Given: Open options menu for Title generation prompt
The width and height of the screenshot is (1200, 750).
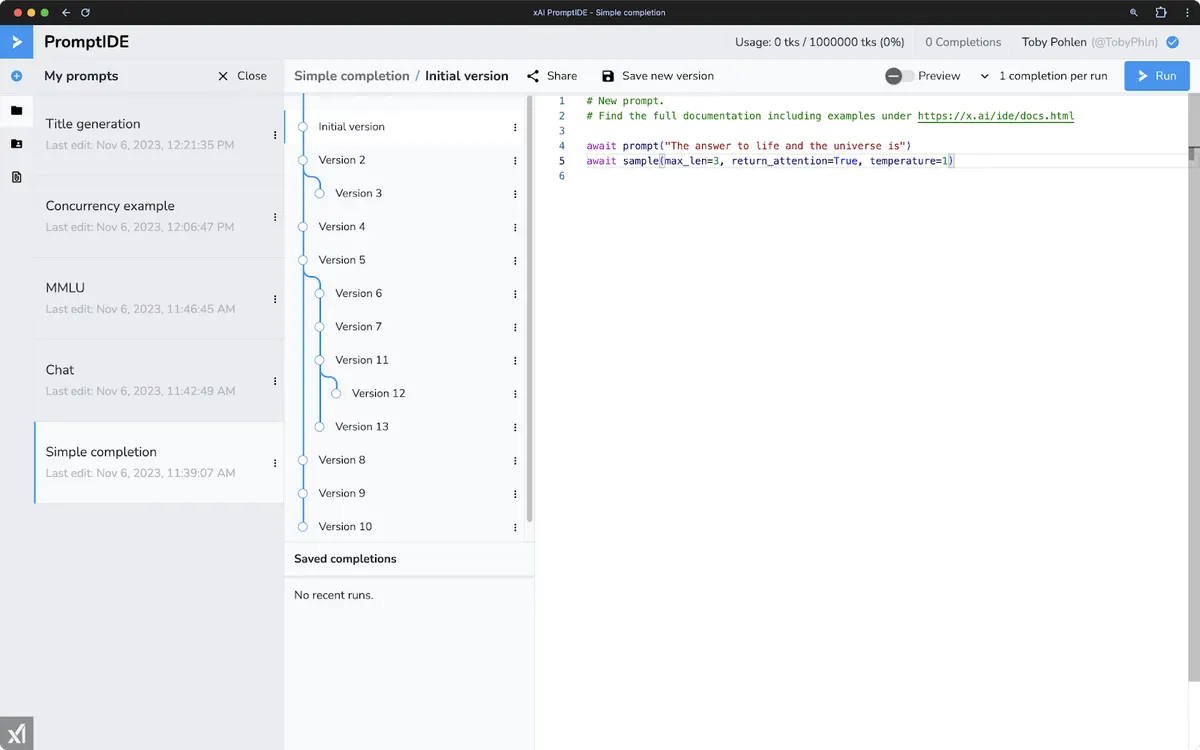Looking at the screenshot, I should (x=275, y=135).
